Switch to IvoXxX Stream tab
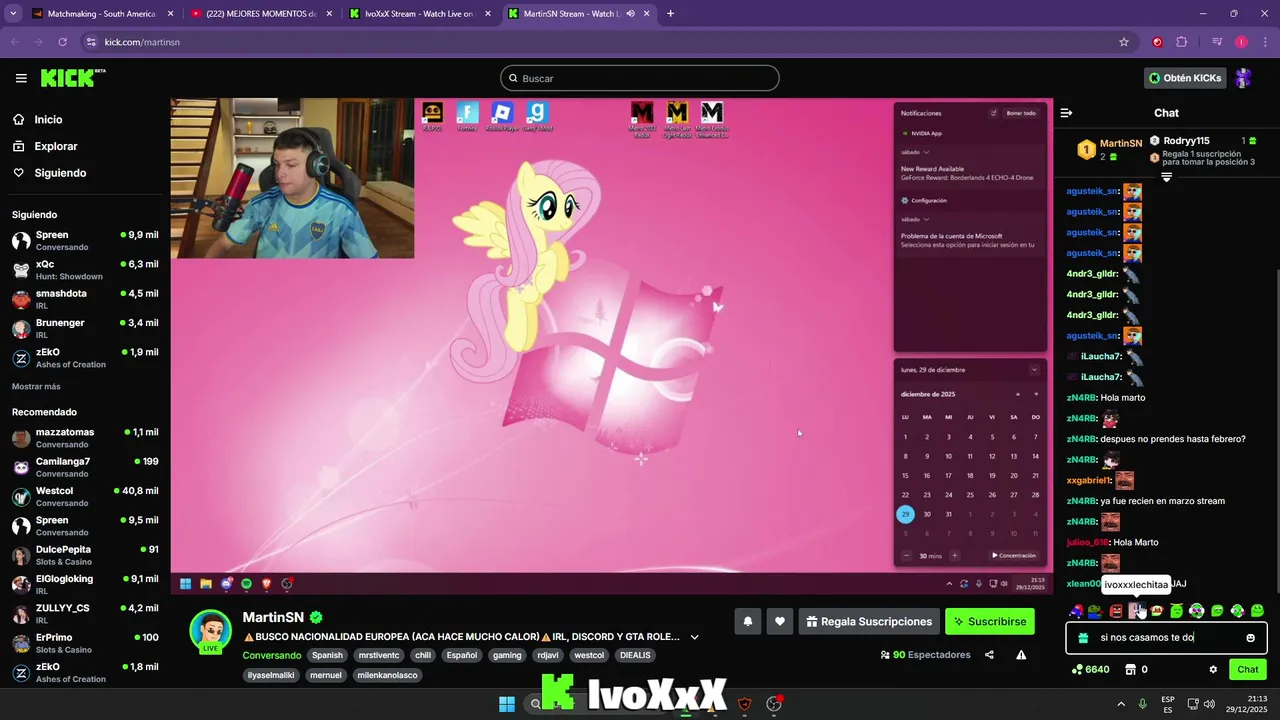The width and height of the screenshot is (1280, 720). [x=419, y=14]
